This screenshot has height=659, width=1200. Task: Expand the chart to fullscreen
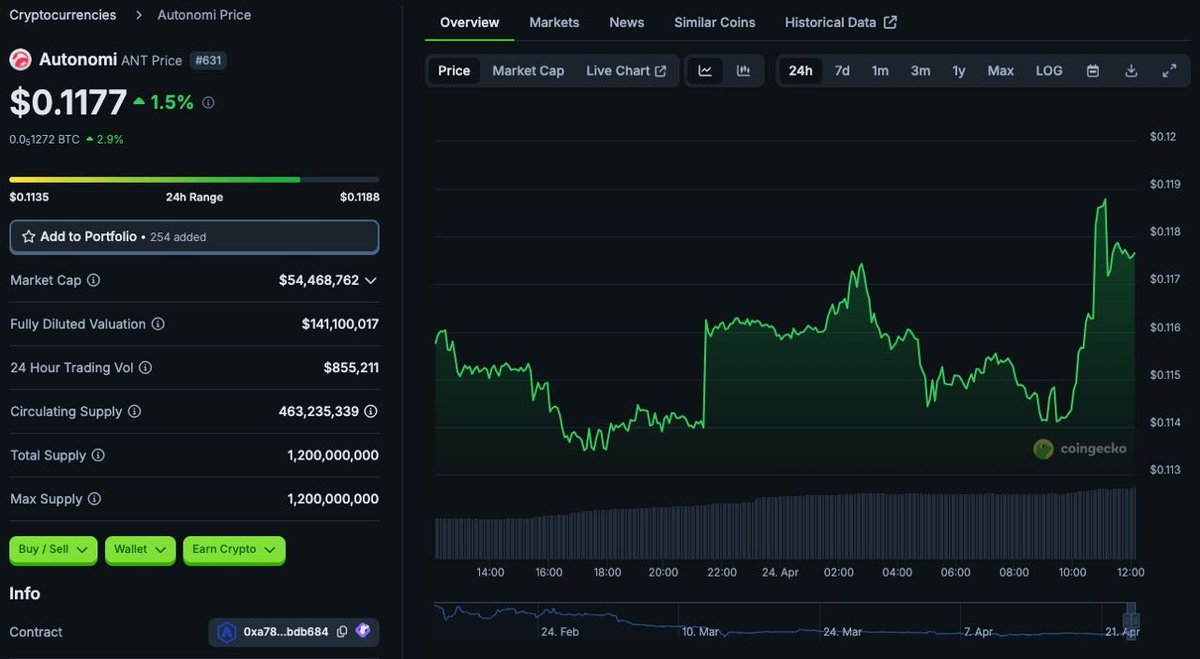click(1169, 71)
